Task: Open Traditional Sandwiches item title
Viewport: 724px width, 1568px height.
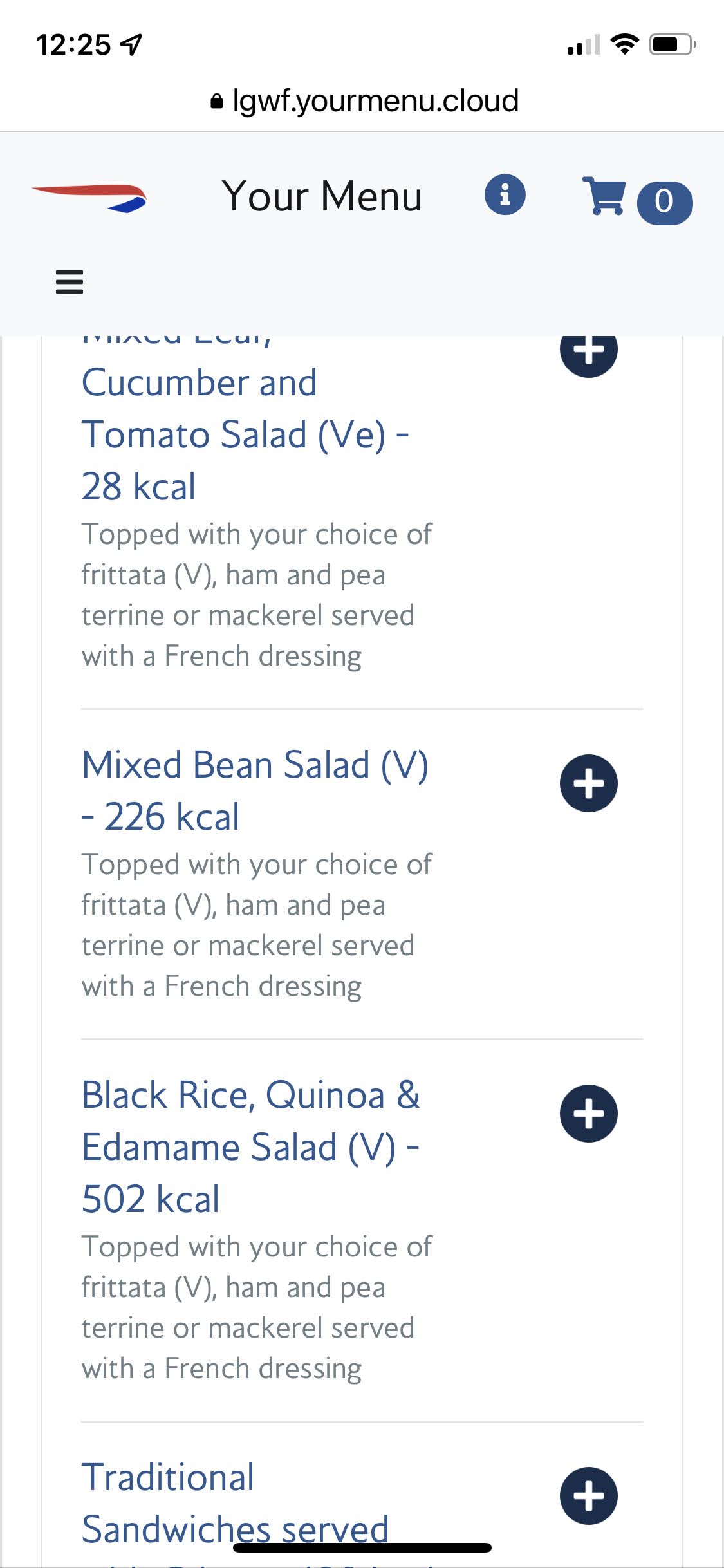Action: (235, 1502)
